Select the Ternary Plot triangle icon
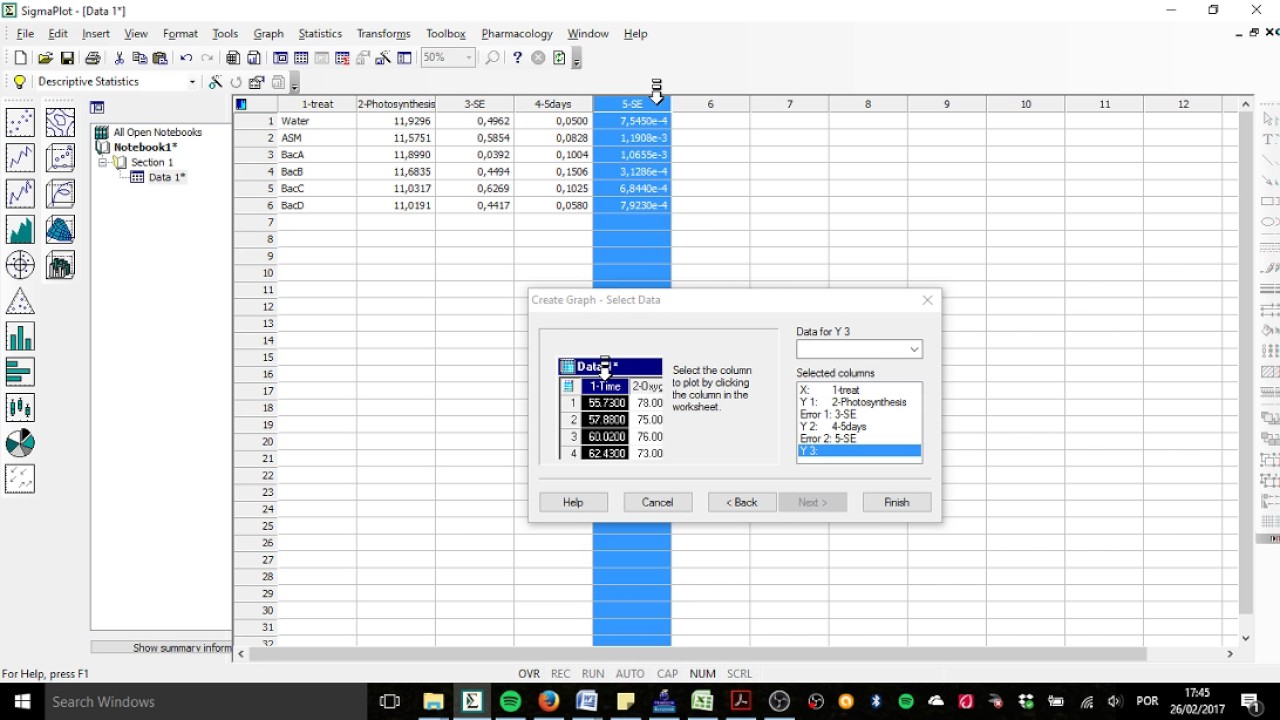1280x720 pixels. [20, 301]
